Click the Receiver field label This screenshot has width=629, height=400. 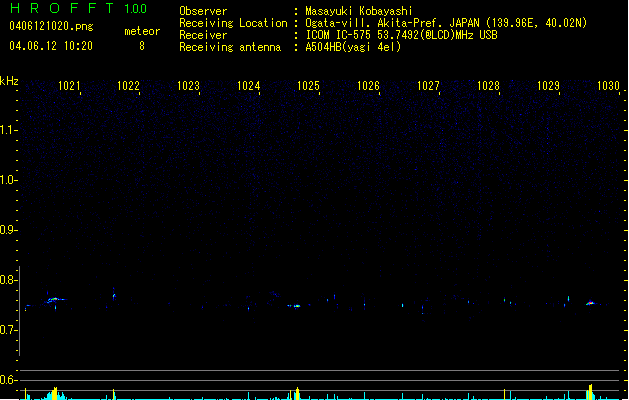203,35
